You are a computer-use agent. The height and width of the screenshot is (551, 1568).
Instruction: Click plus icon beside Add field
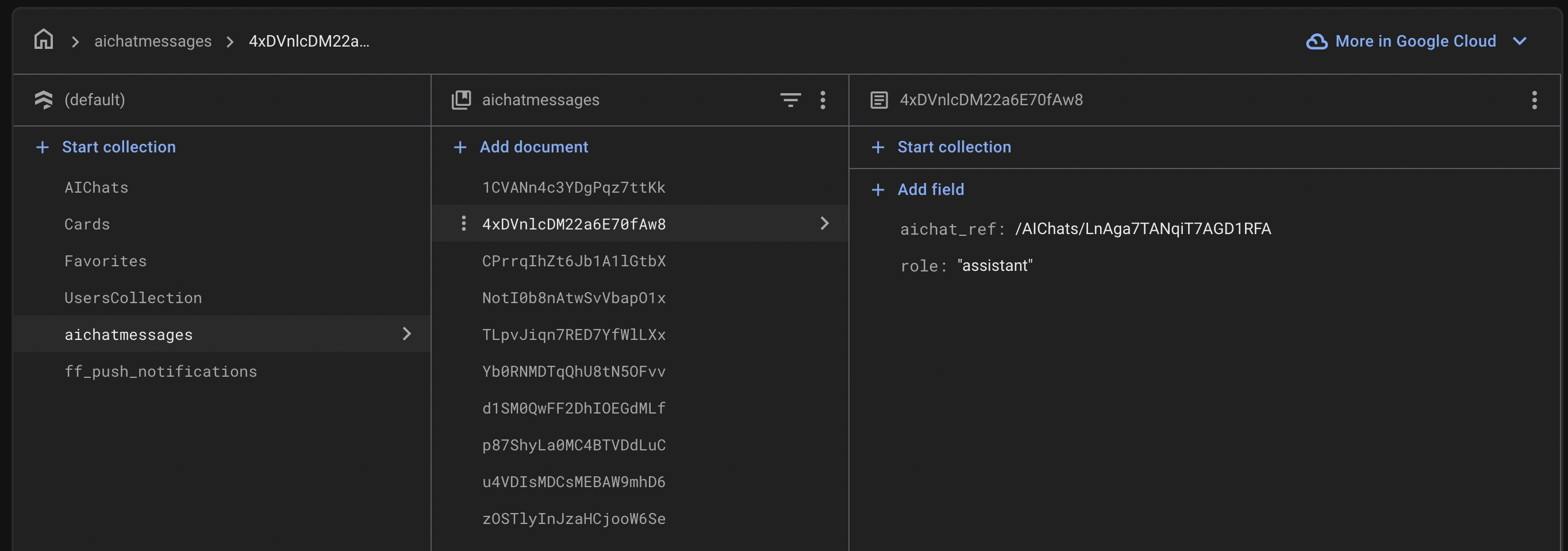coord(878,189)
